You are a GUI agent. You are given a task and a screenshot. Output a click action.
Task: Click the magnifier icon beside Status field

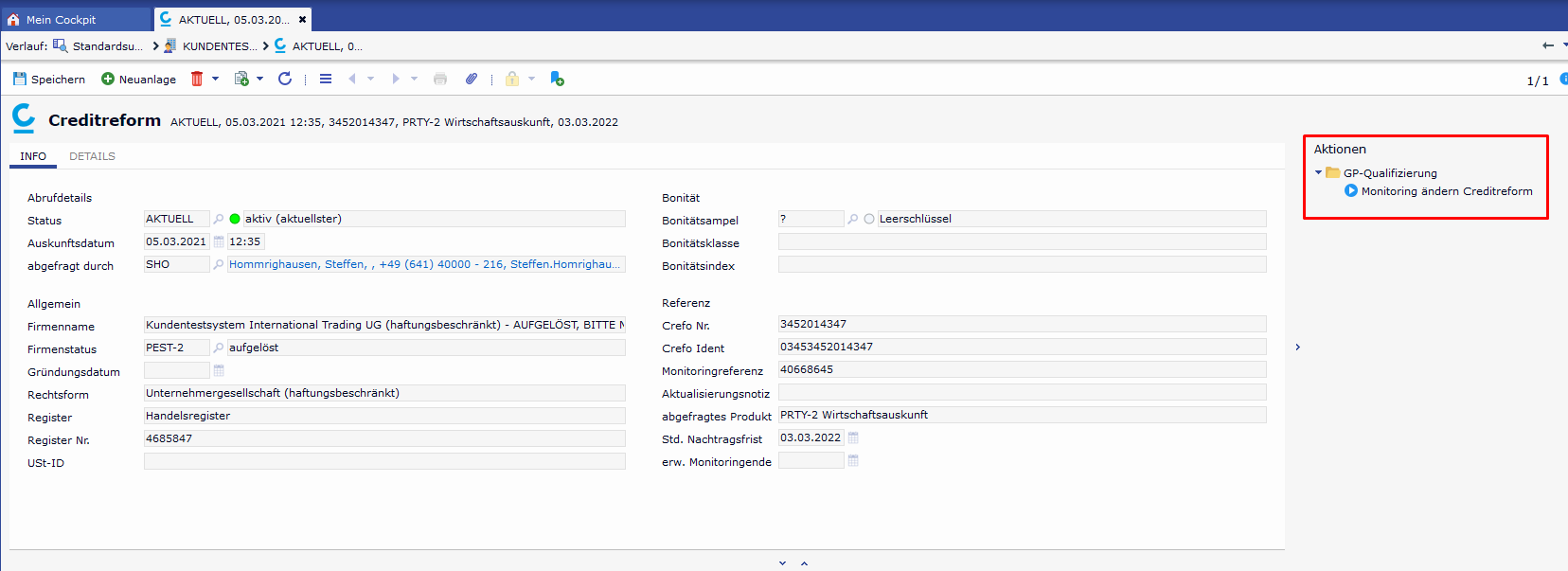(219, 220)
